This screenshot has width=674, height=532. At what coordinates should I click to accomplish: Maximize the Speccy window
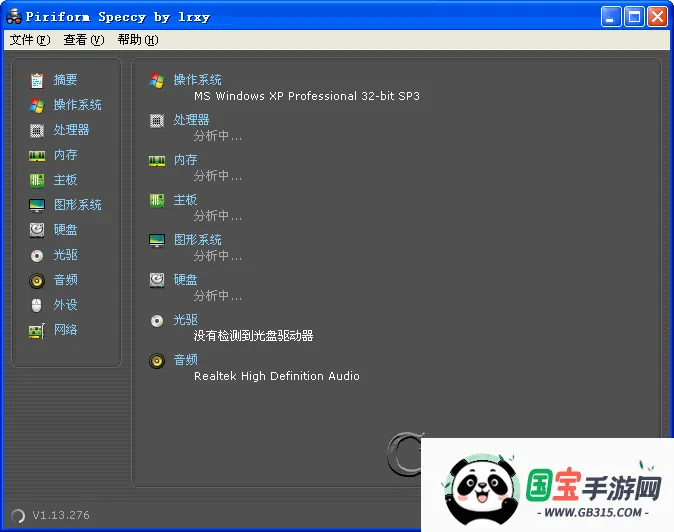click(634, 17)
